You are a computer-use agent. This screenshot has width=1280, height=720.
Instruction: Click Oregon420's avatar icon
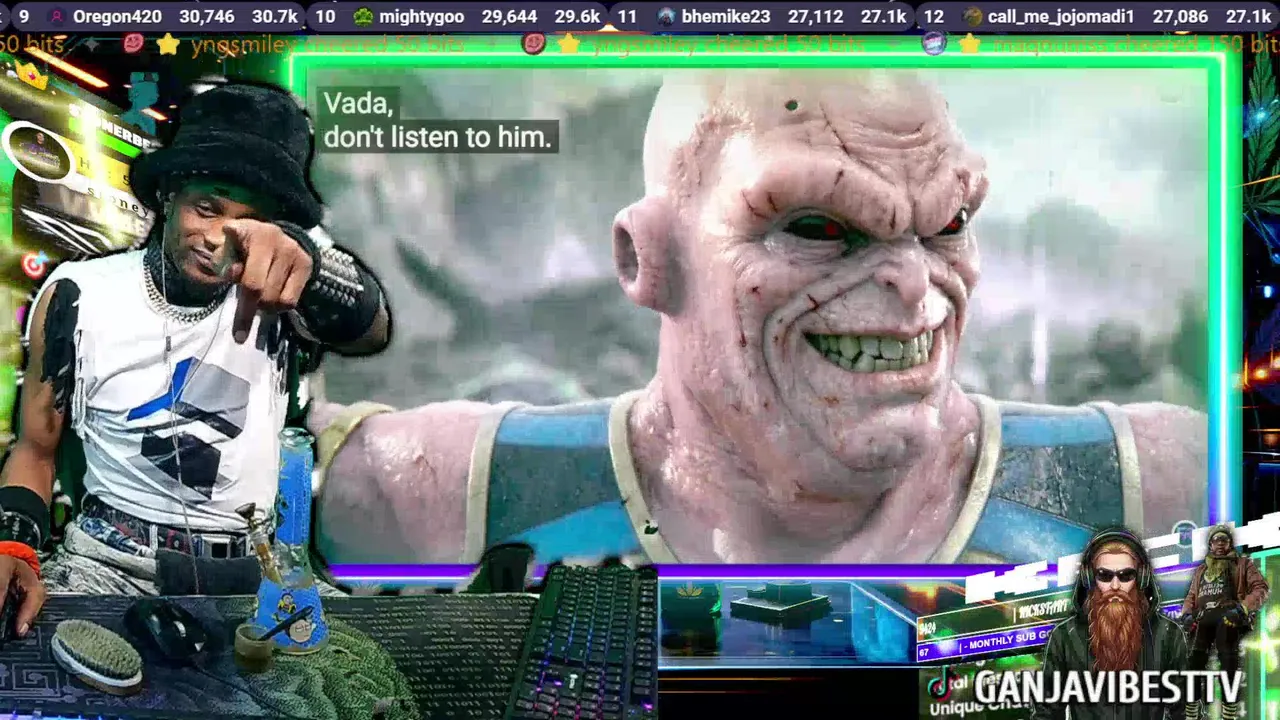pos(57,17)
